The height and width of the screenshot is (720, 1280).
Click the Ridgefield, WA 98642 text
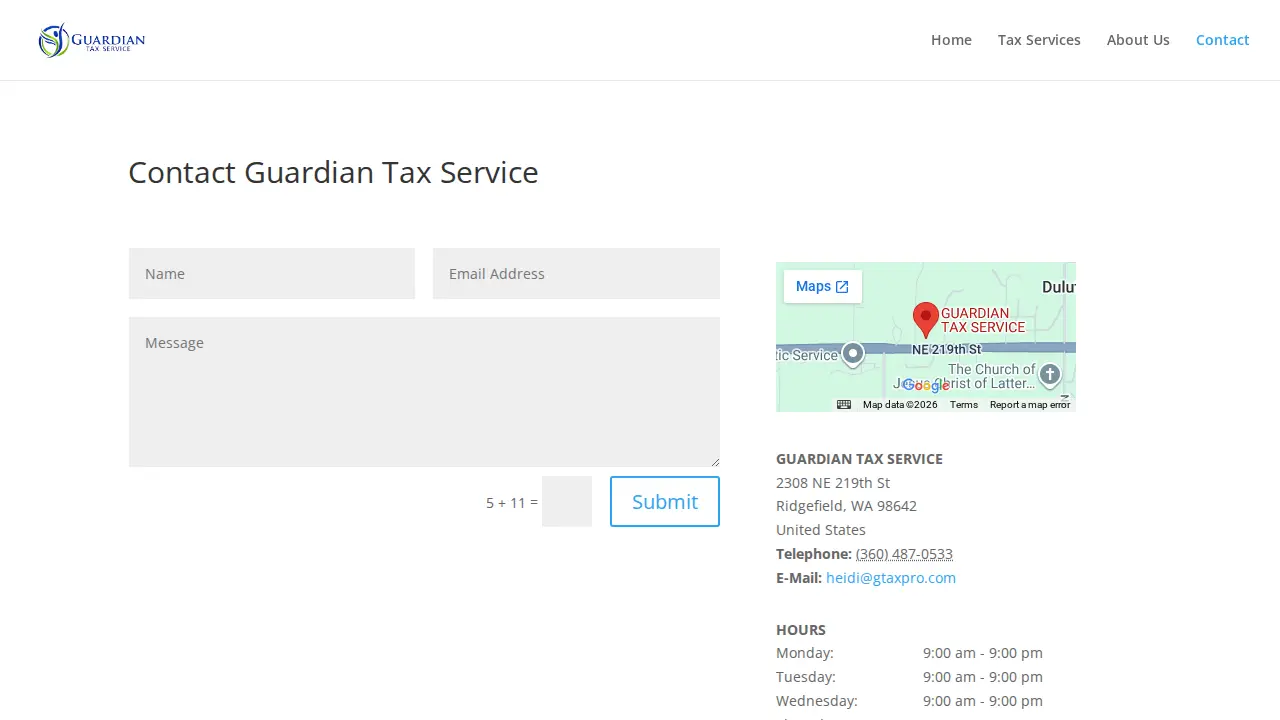click(846, 506)
